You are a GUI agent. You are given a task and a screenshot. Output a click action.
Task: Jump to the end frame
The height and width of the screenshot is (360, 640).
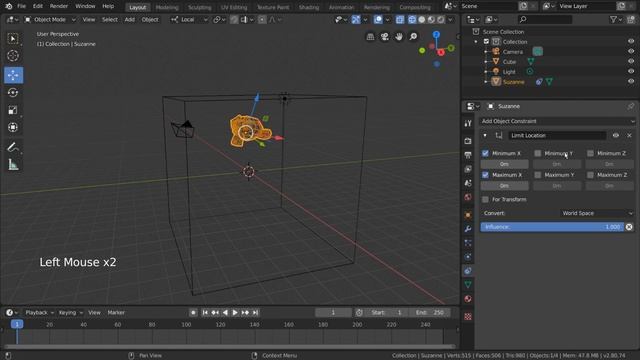click(x=255, y=313)
